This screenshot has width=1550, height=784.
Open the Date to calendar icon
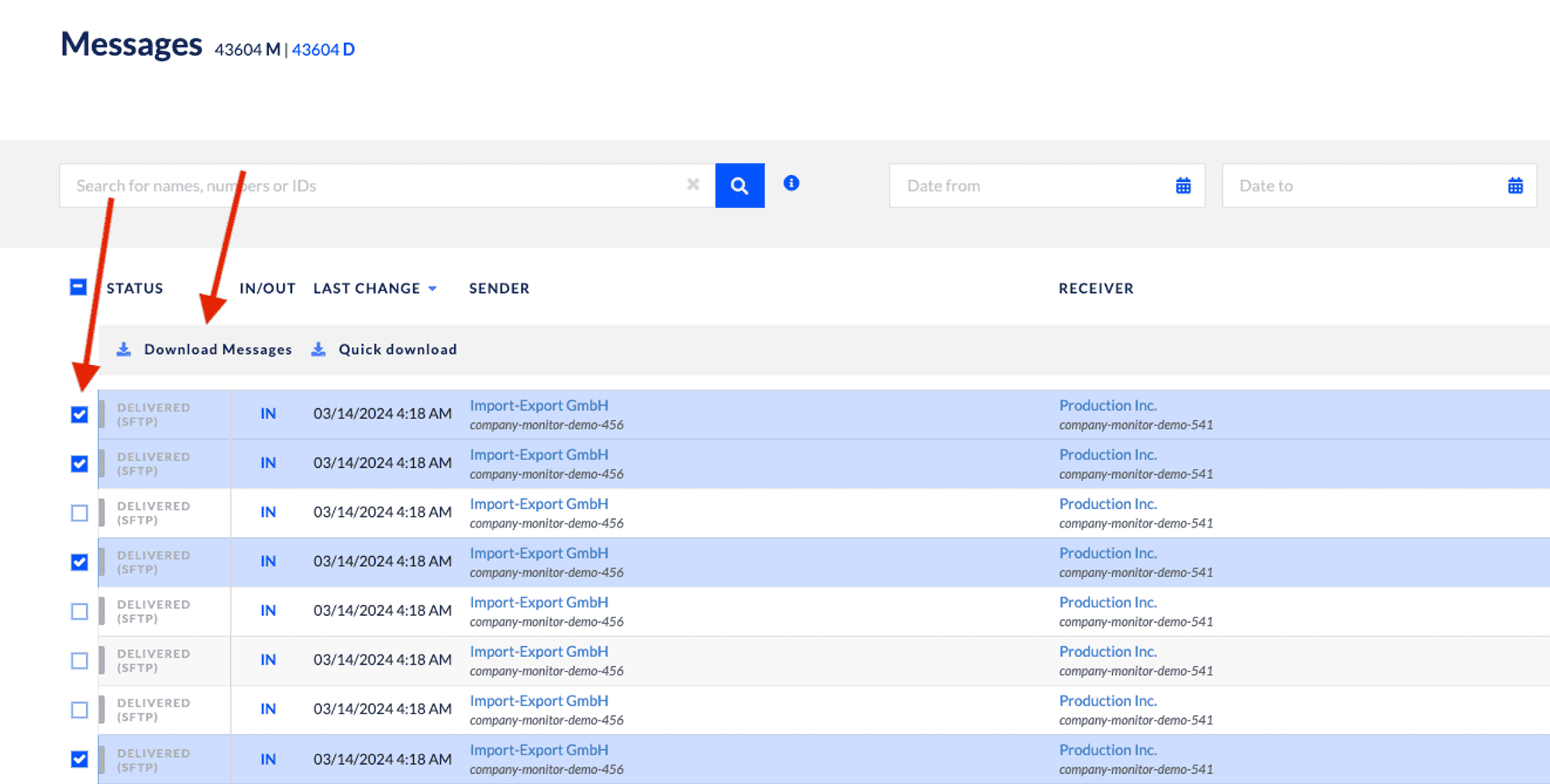pyautogui.click(x=1514, y=186)
